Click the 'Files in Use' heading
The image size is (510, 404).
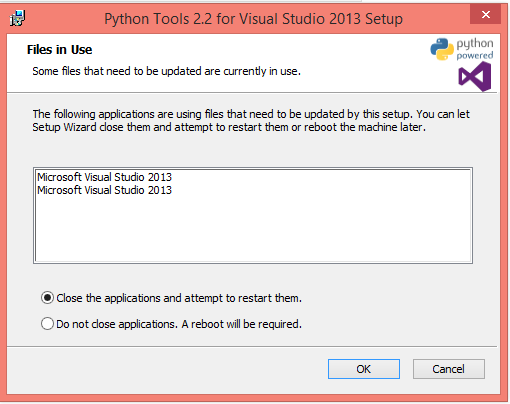coord(59,50)
